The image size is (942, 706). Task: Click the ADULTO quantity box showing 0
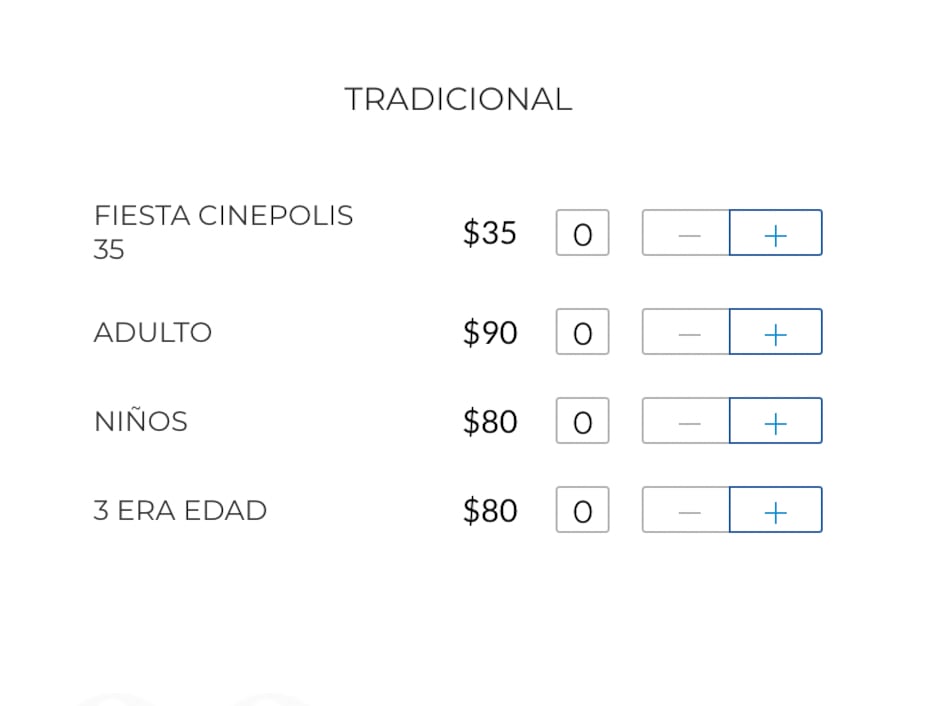click(582, 332)
